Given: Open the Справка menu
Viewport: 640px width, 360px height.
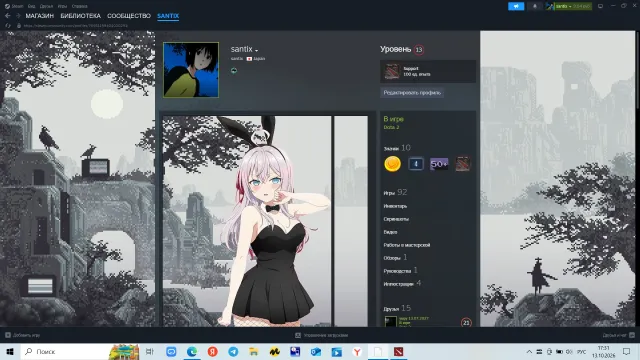Looking at the screenshot, I should (x=79, y=6).
